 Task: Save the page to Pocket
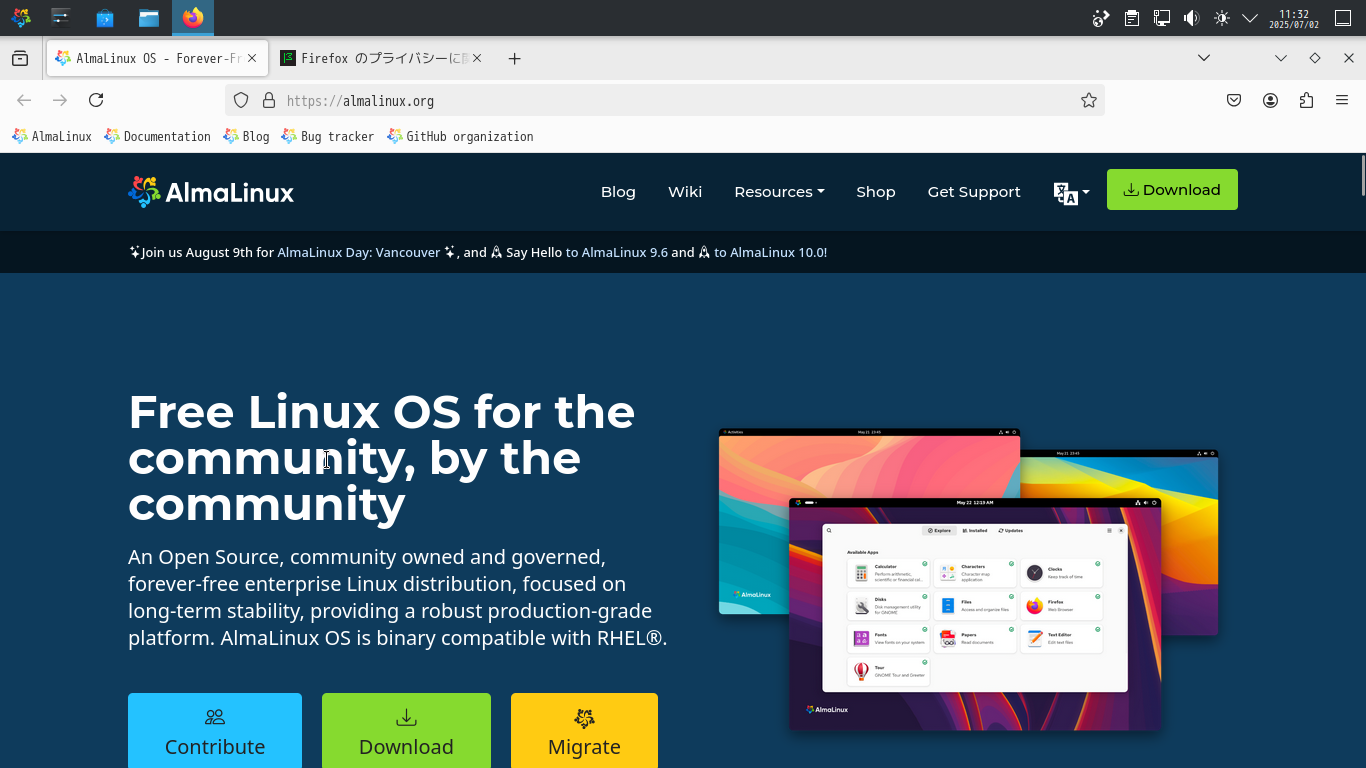(1234, 100)
